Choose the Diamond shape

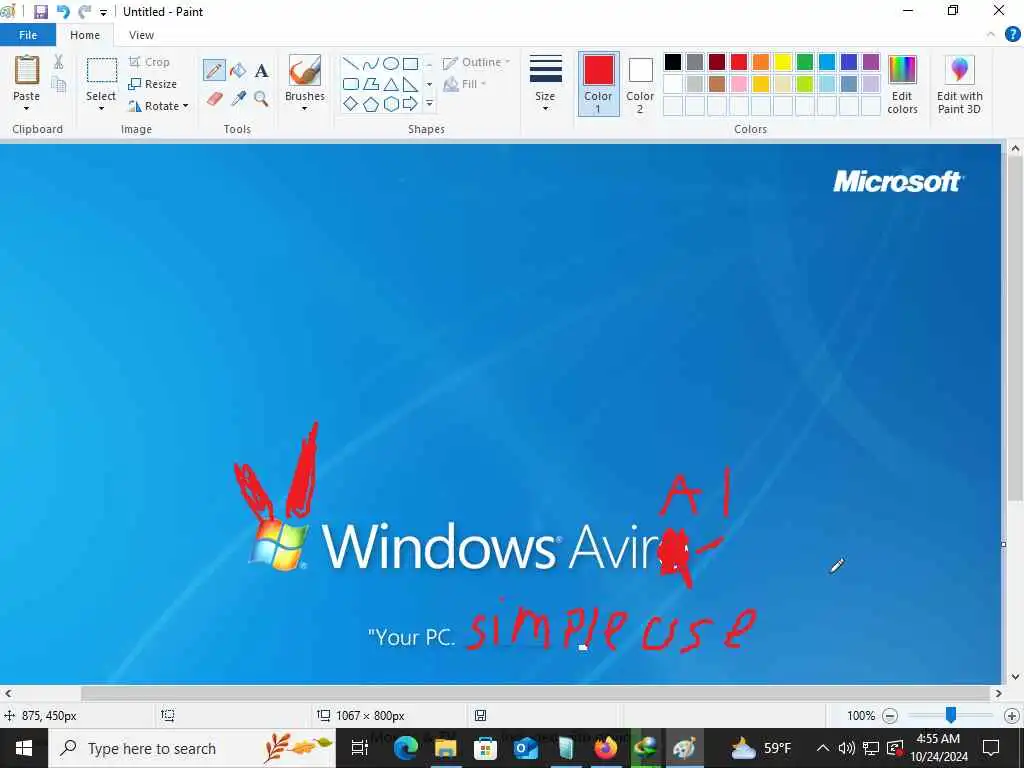point(351,104)
